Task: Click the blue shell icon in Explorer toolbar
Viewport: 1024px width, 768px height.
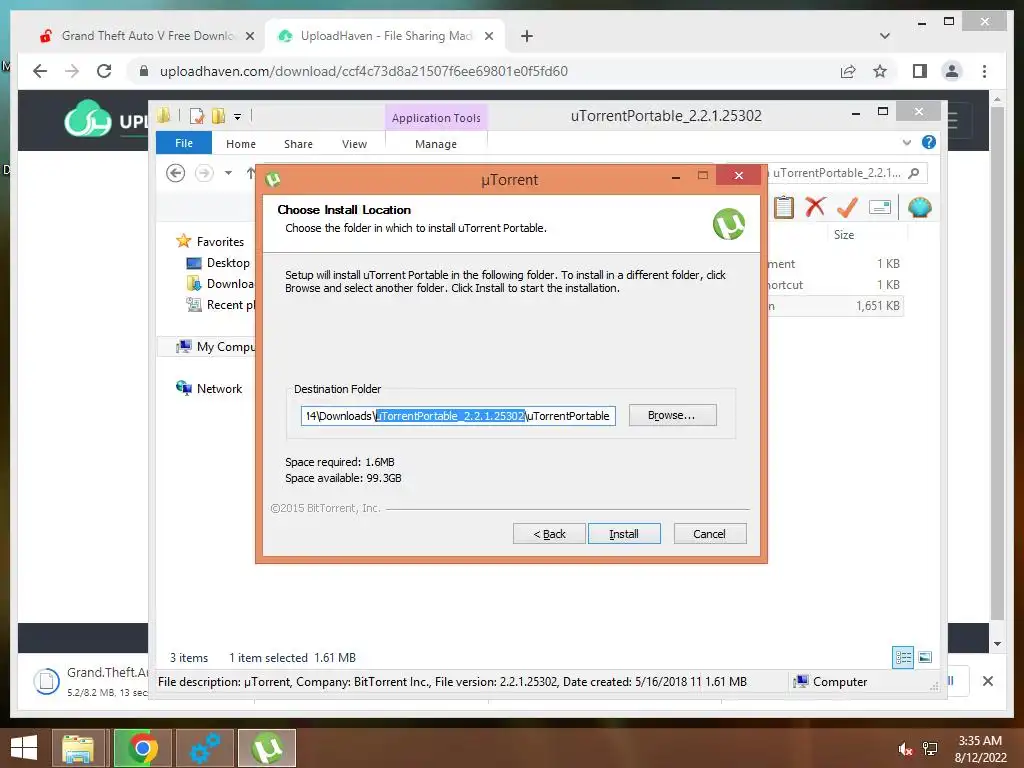Action: (x=920, y=208)
